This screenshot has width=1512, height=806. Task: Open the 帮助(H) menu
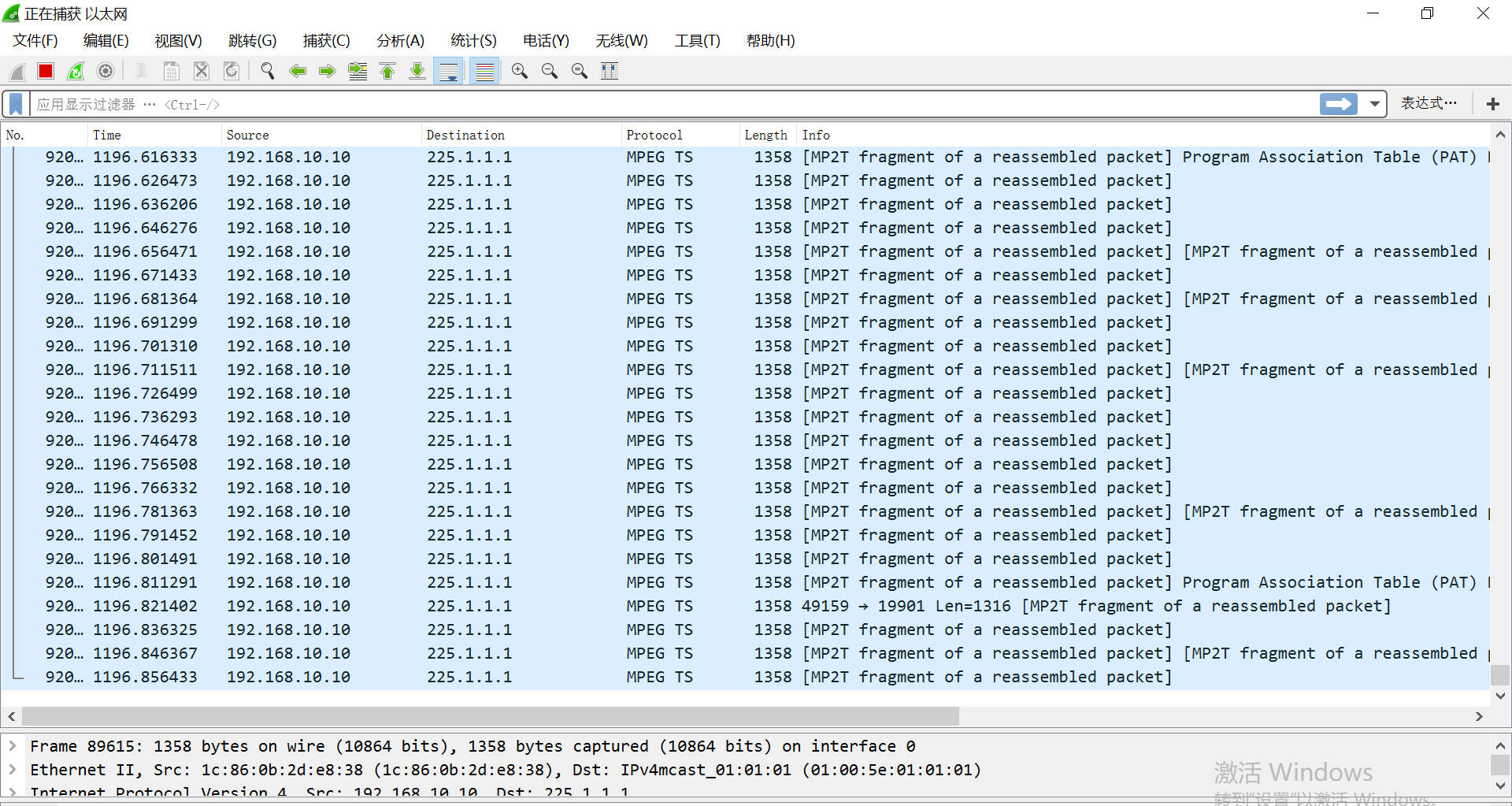tap(771, 41)
